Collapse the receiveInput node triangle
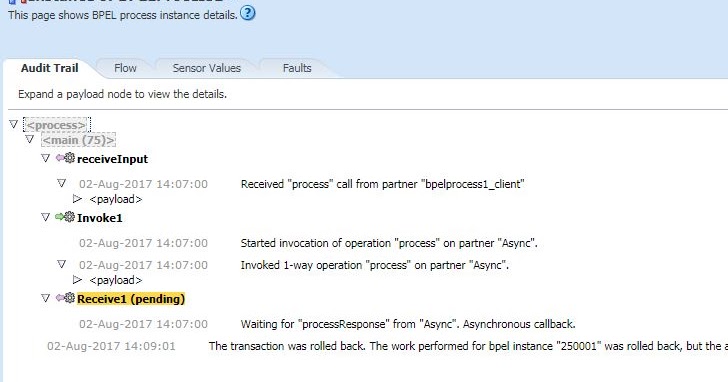Image resolution: width=728 pixels, height=382 pixels. (46, 158)
